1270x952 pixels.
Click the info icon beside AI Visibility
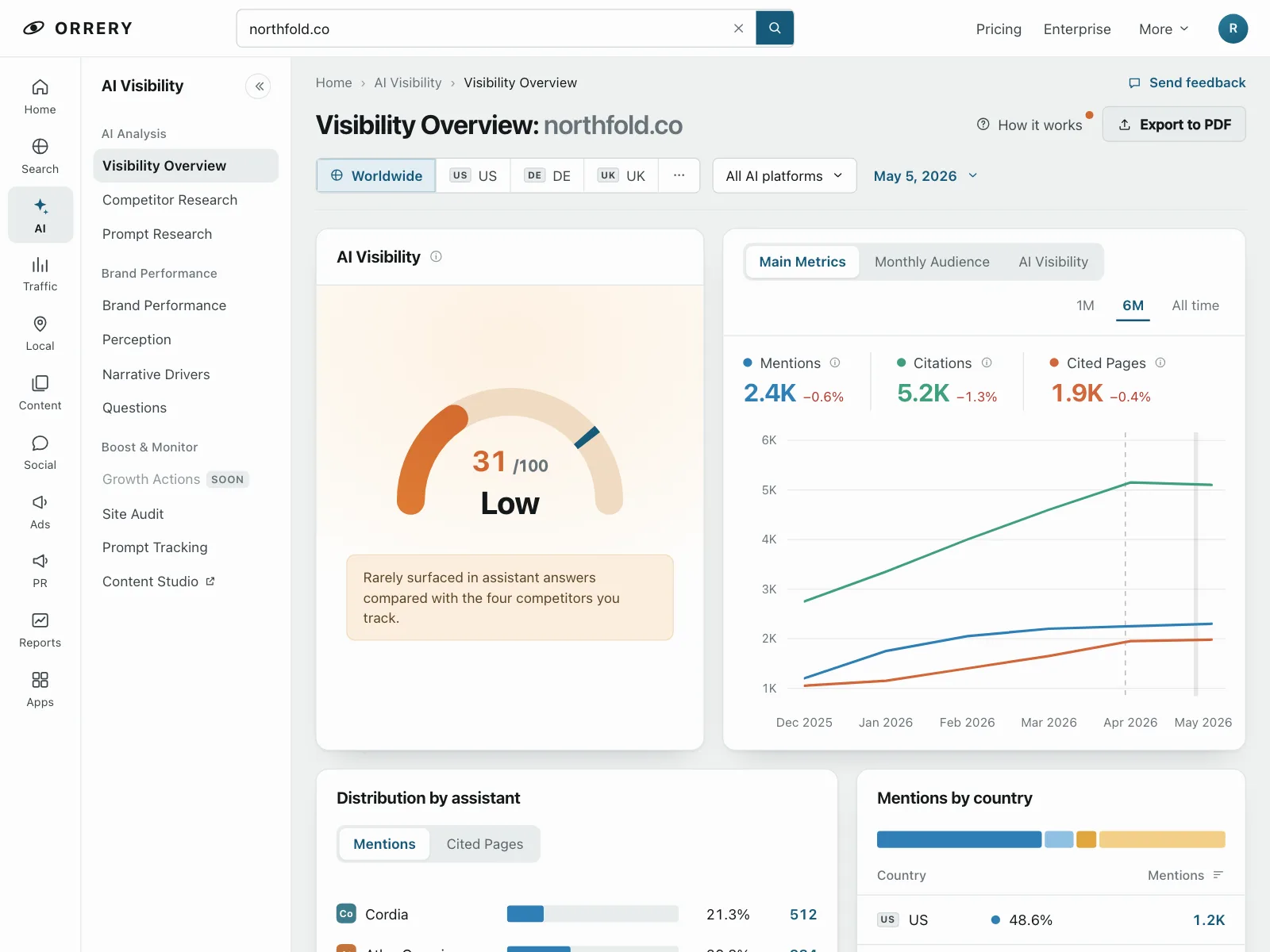coord(436,256)
